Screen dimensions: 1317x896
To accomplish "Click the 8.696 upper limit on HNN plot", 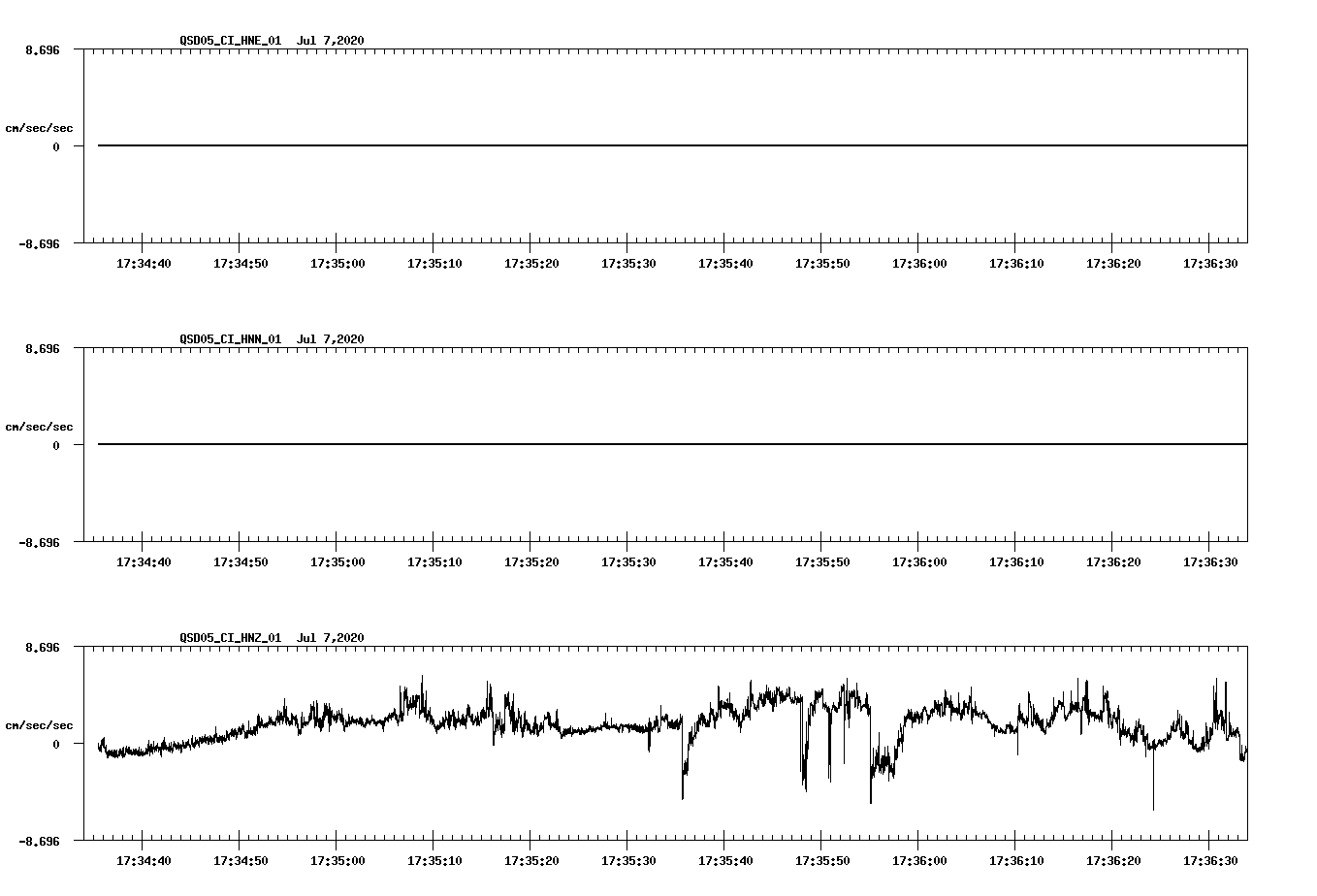I will pos(43,348).
